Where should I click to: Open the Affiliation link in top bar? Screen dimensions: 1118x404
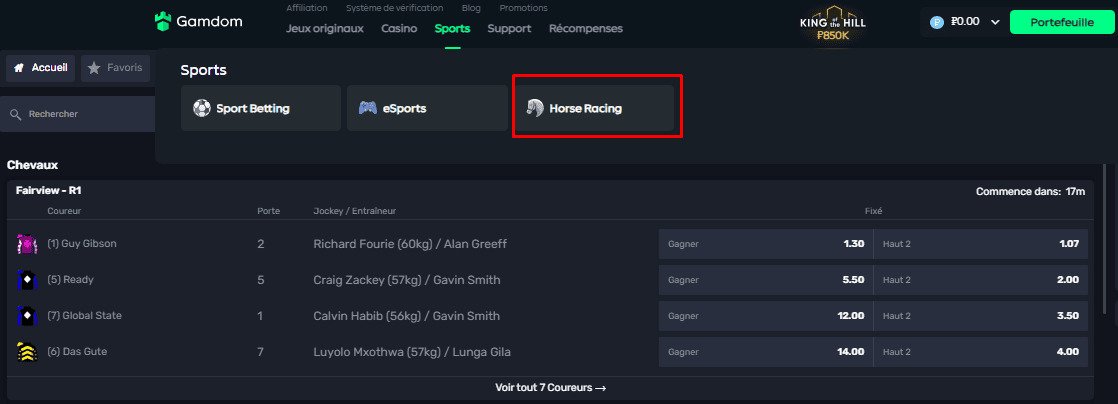point(306,8)
